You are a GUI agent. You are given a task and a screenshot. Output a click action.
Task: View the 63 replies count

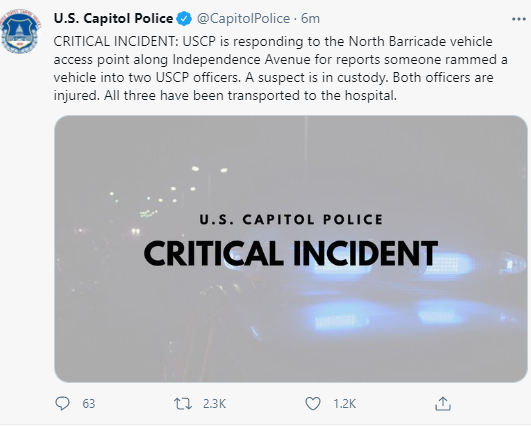pos(89,404)
